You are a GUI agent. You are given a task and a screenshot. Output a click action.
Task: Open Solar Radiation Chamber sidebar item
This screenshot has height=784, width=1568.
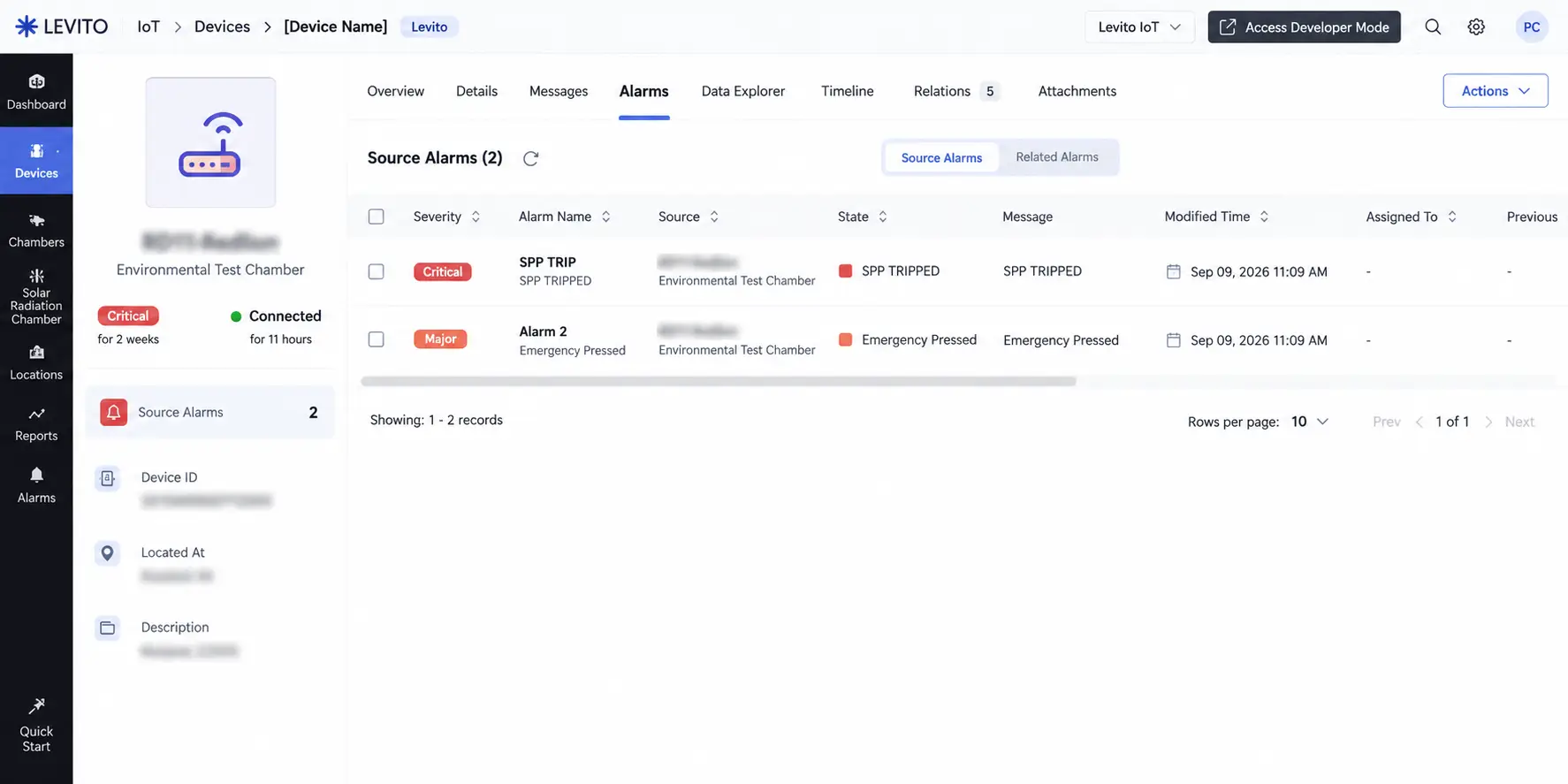click(x=36, y=297)
